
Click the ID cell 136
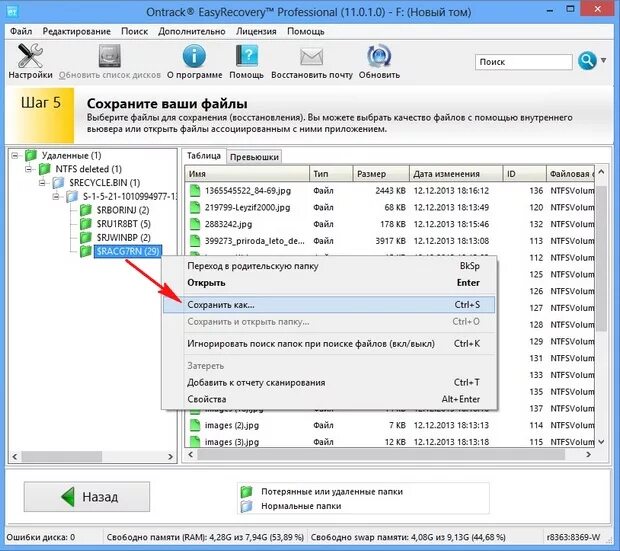pos(536,191)
